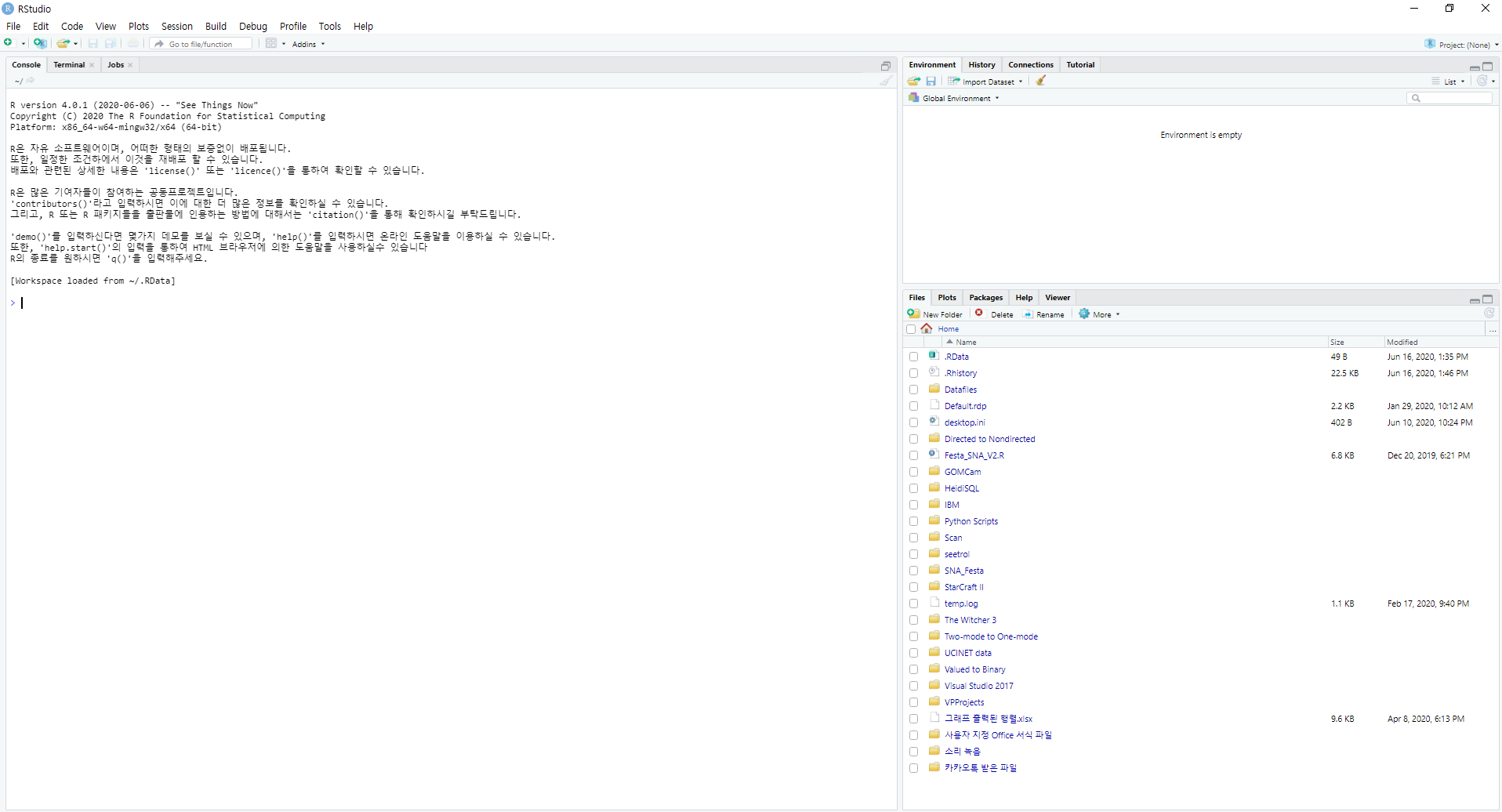Open the Addins dropdown
The width and height of the screenshot is (1502, 812).
(x=308, y=44)
